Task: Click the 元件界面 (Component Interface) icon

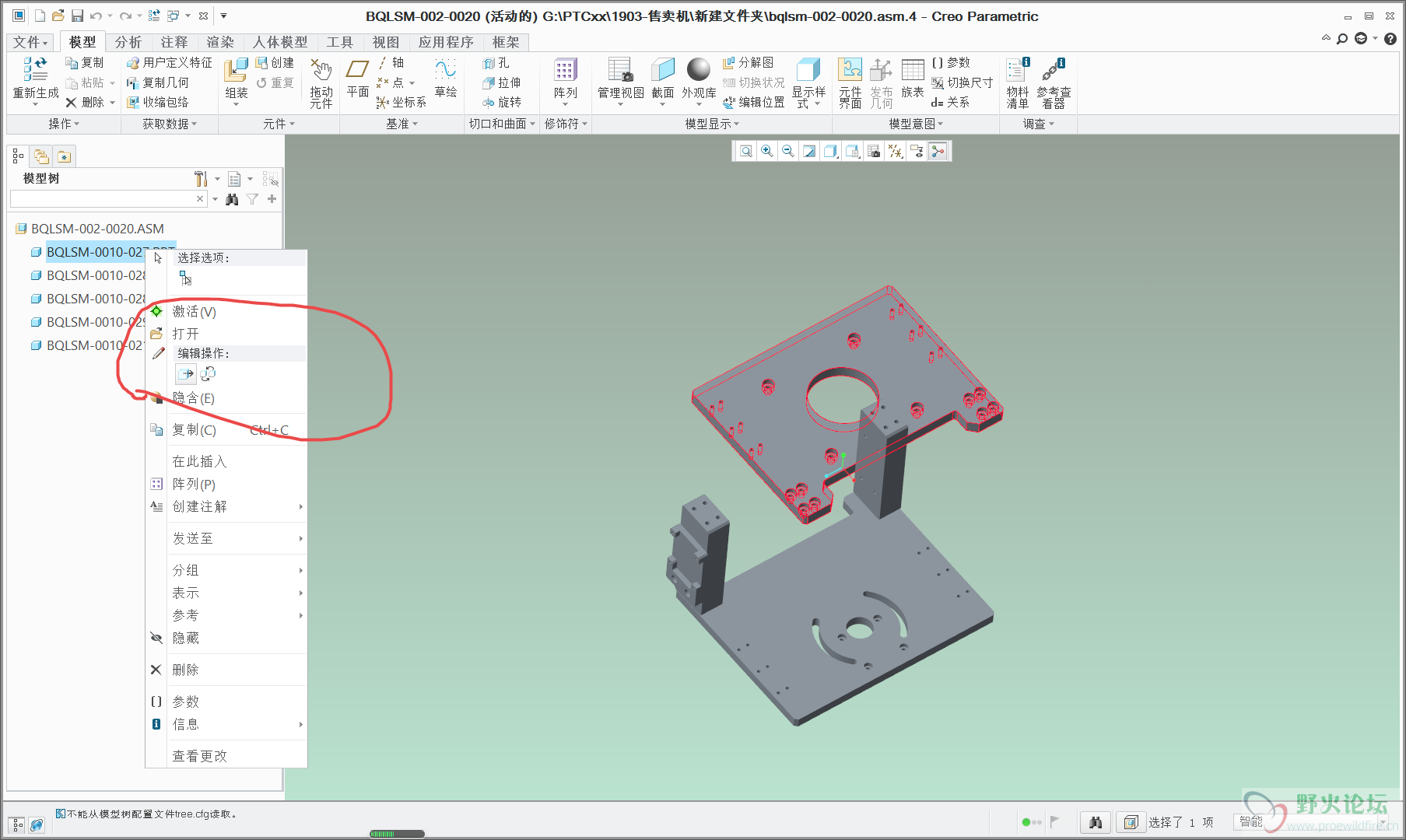Action: (850, 69)
